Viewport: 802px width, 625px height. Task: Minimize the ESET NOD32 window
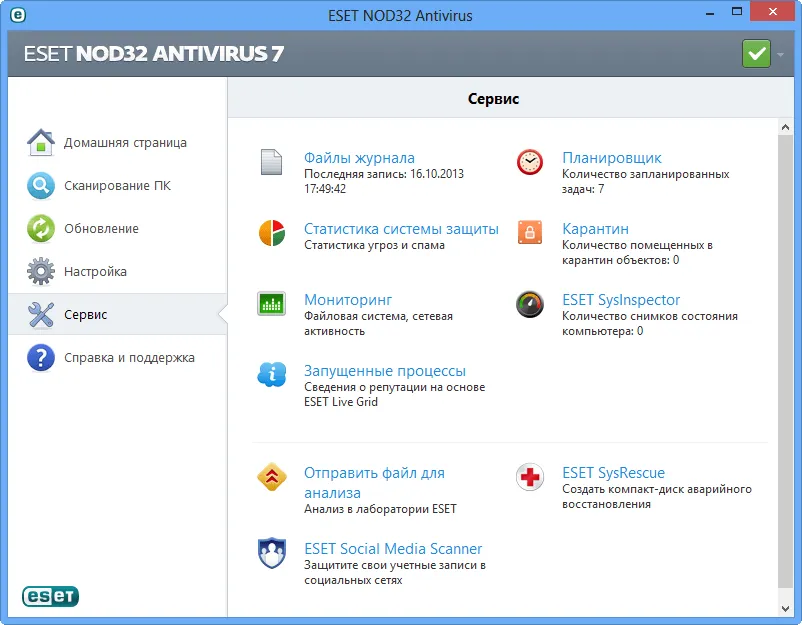click(709, 14)
